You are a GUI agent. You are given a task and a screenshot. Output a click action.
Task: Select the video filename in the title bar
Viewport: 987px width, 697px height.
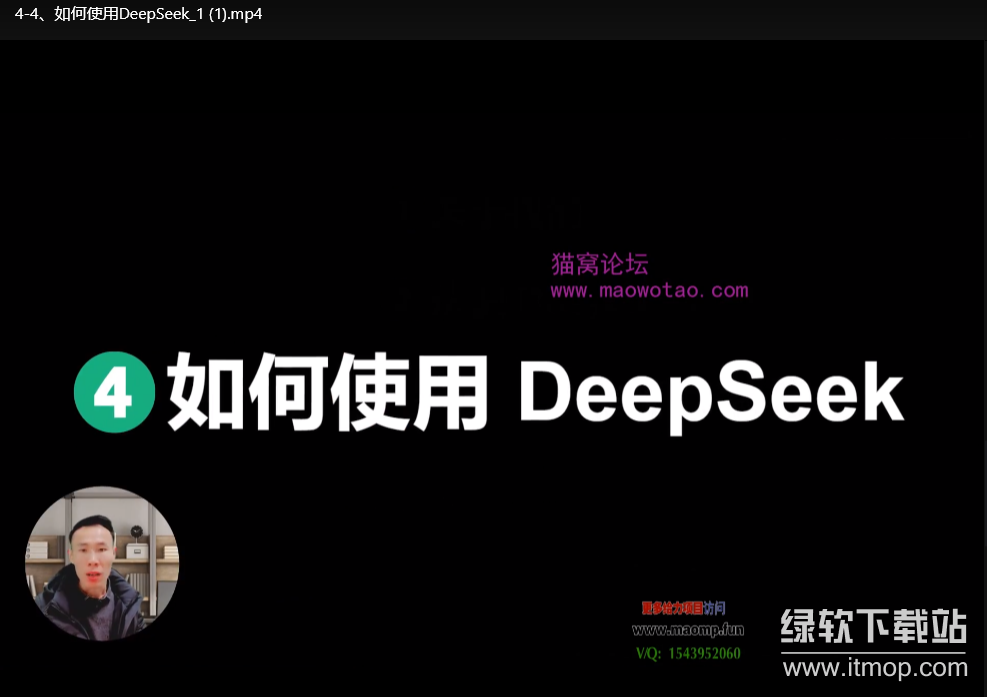[x=138, y=14]
